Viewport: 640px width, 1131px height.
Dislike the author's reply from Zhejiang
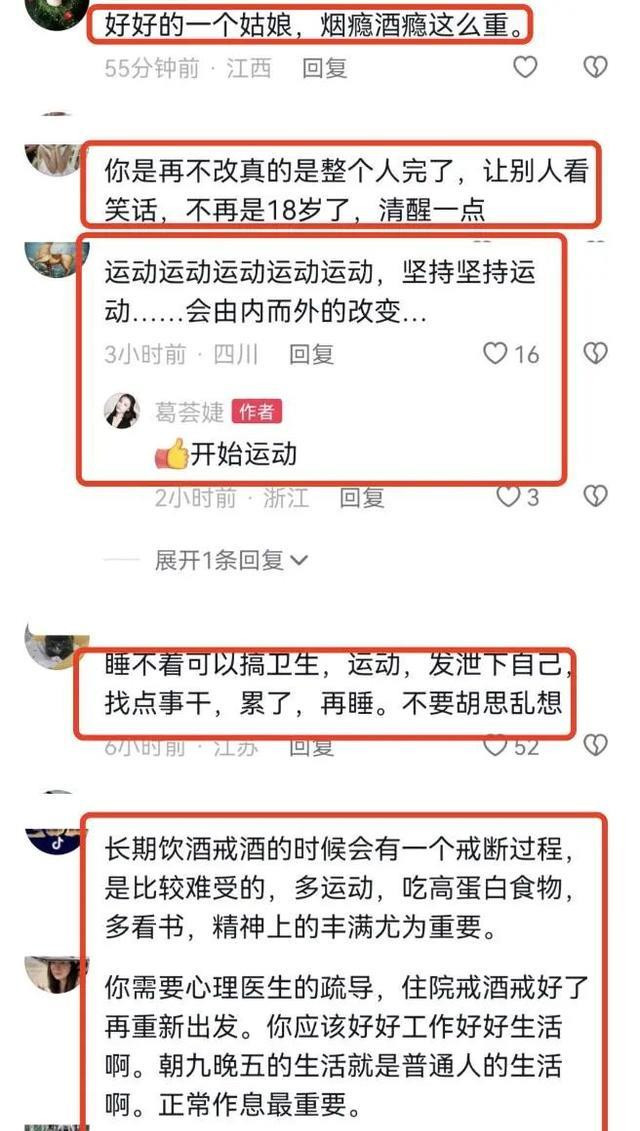tap(595, 496)
